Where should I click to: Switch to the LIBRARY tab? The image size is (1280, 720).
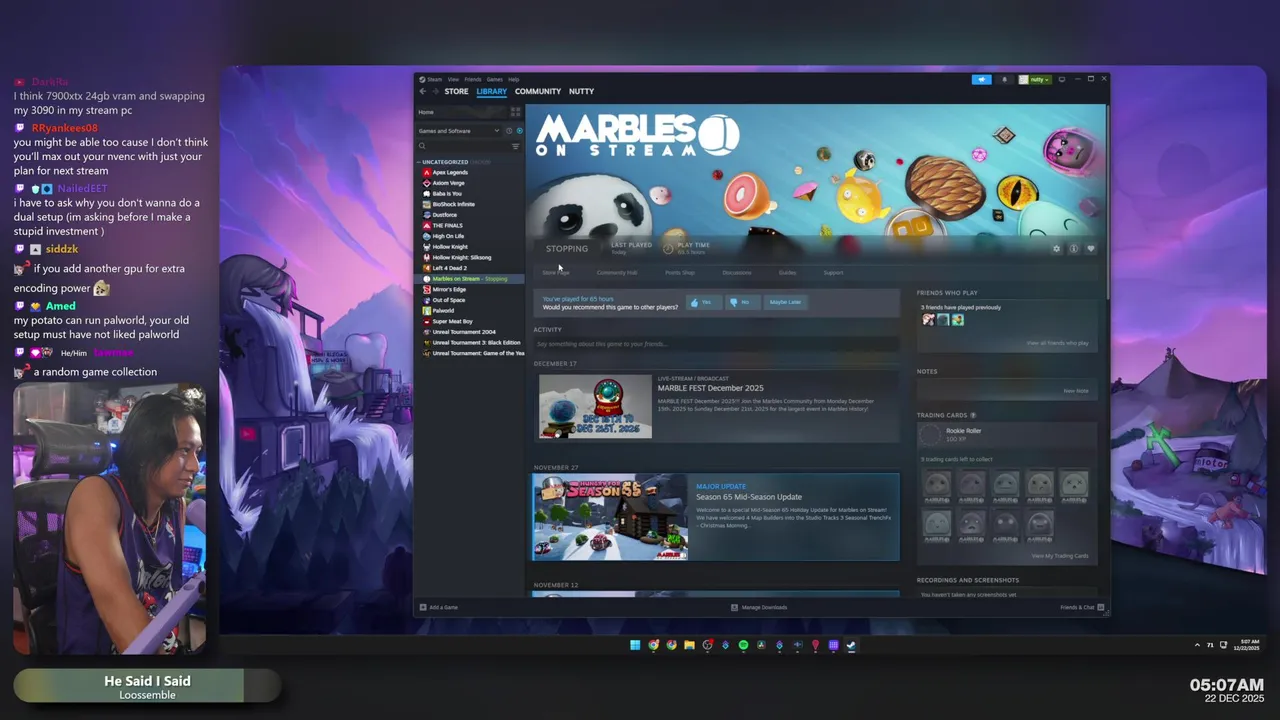[x=491, y=91]
